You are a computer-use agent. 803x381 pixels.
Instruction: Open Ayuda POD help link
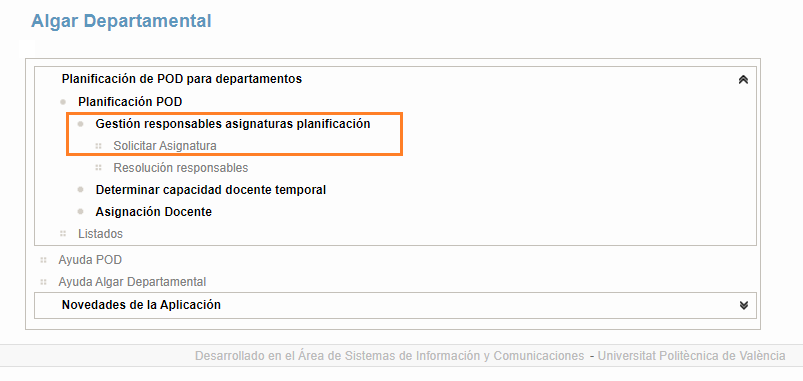click(90, 260)
